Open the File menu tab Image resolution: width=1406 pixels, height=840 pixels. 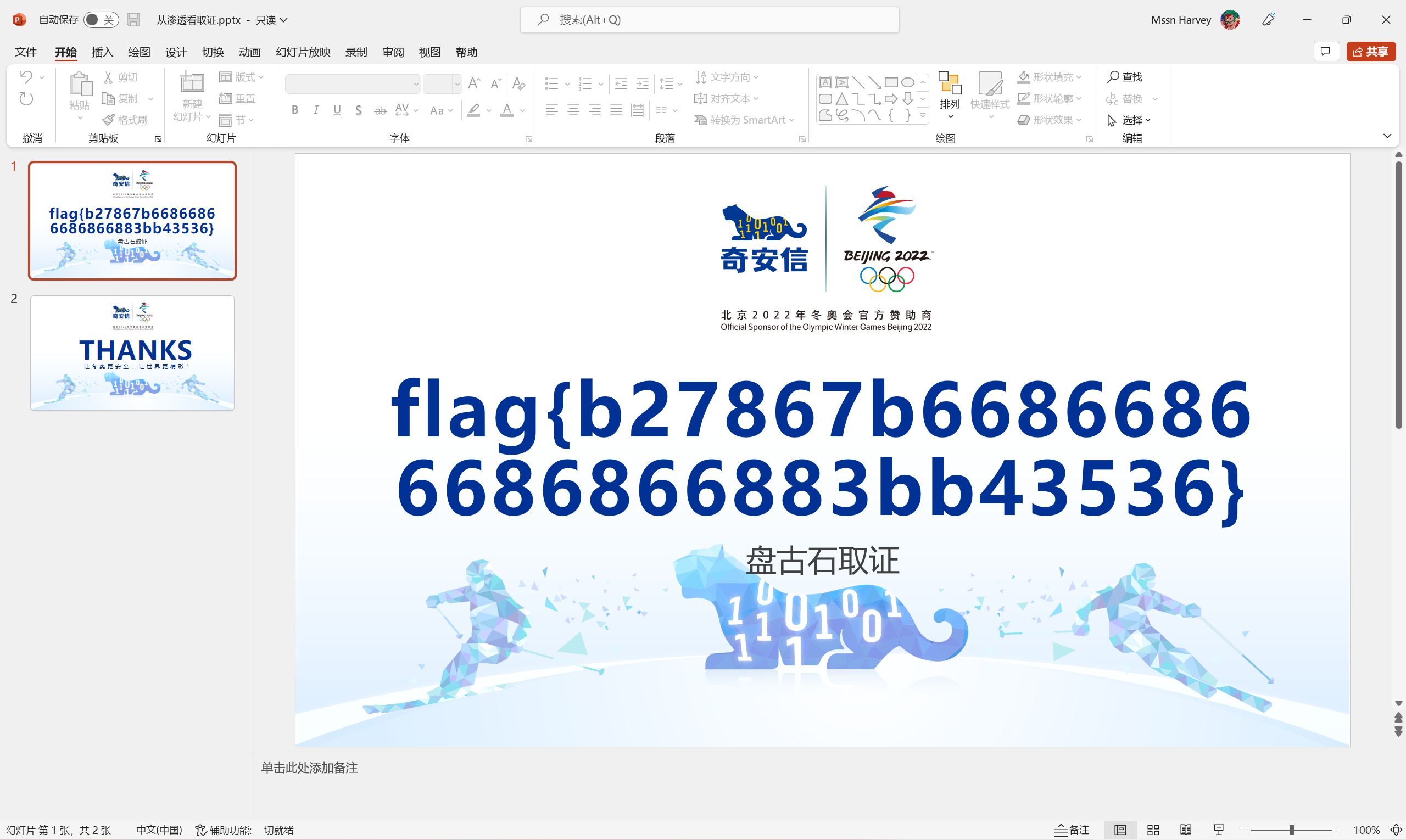click(x=25, y=52)
